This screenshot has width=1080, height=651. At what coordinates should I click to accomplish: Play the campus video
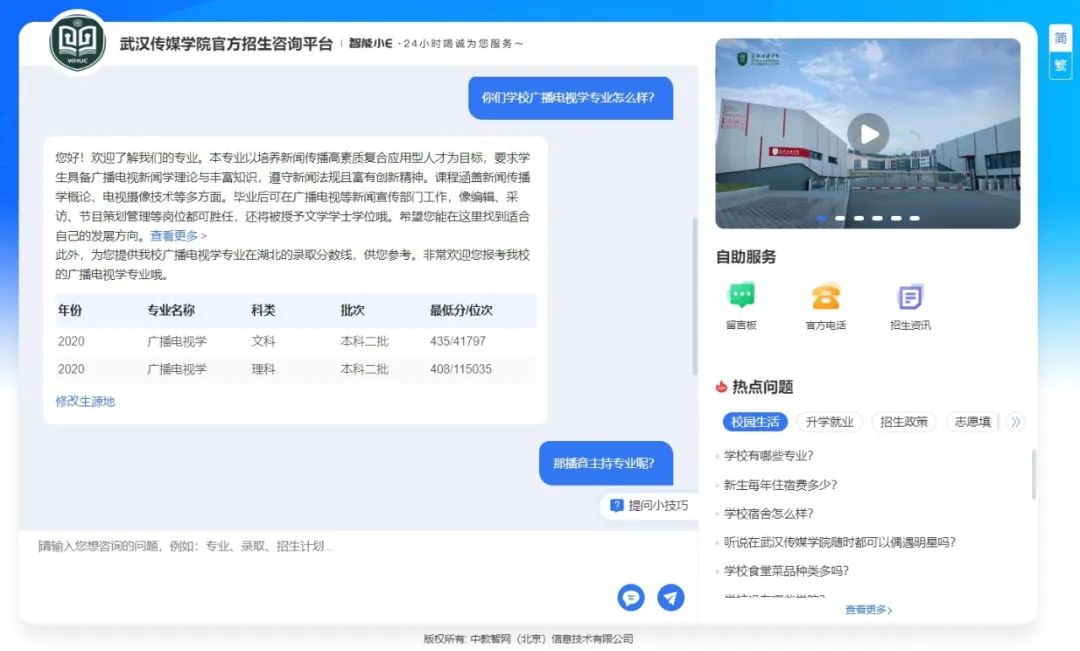867,133
